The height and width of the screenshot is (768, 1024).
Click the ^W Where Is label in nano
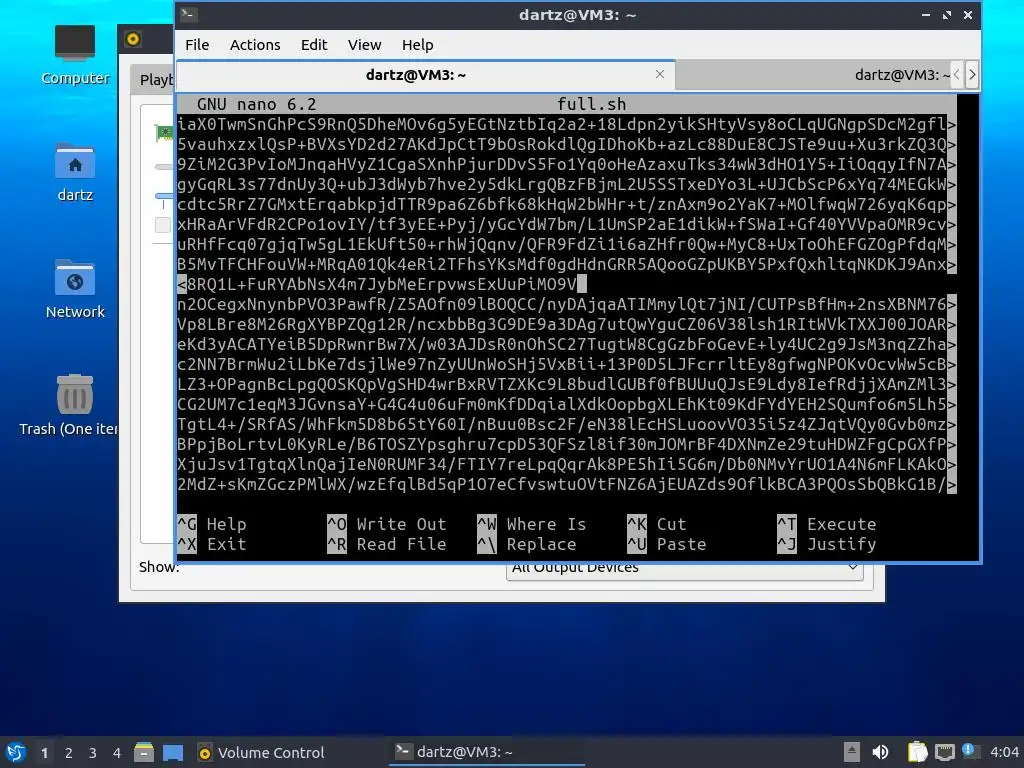pos(532,524)
